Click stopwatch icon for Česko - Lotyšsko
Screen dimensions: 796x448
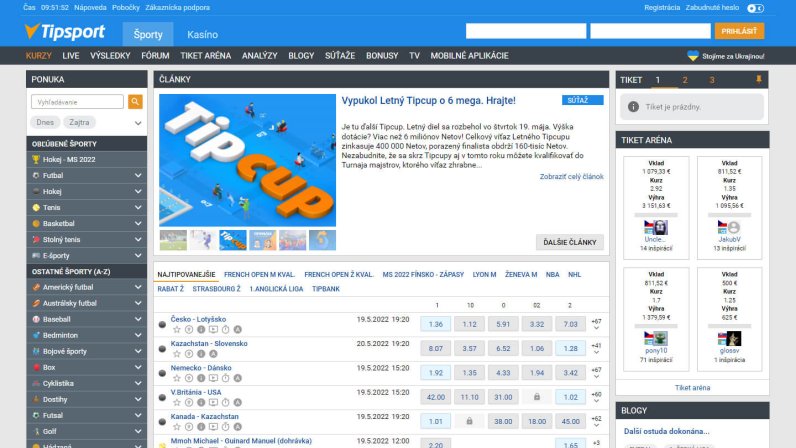[x=225, y=329]
